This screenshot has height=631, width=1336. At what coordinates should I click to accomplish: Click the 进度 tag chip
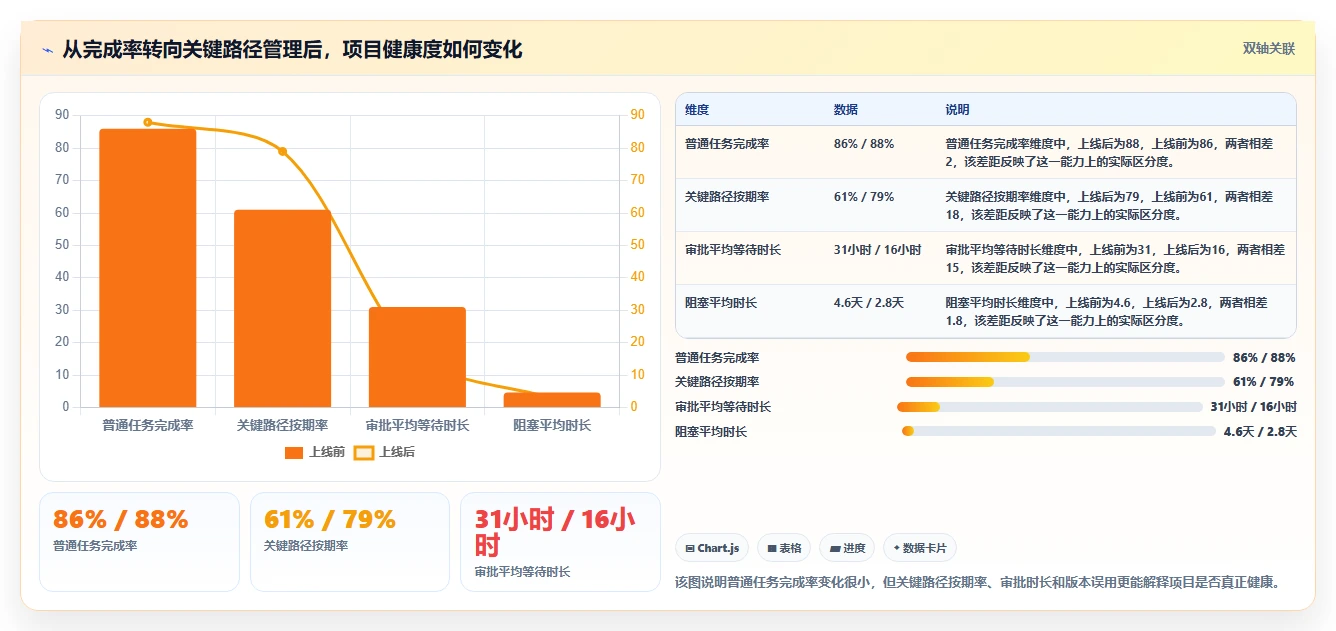click(847, 548)
